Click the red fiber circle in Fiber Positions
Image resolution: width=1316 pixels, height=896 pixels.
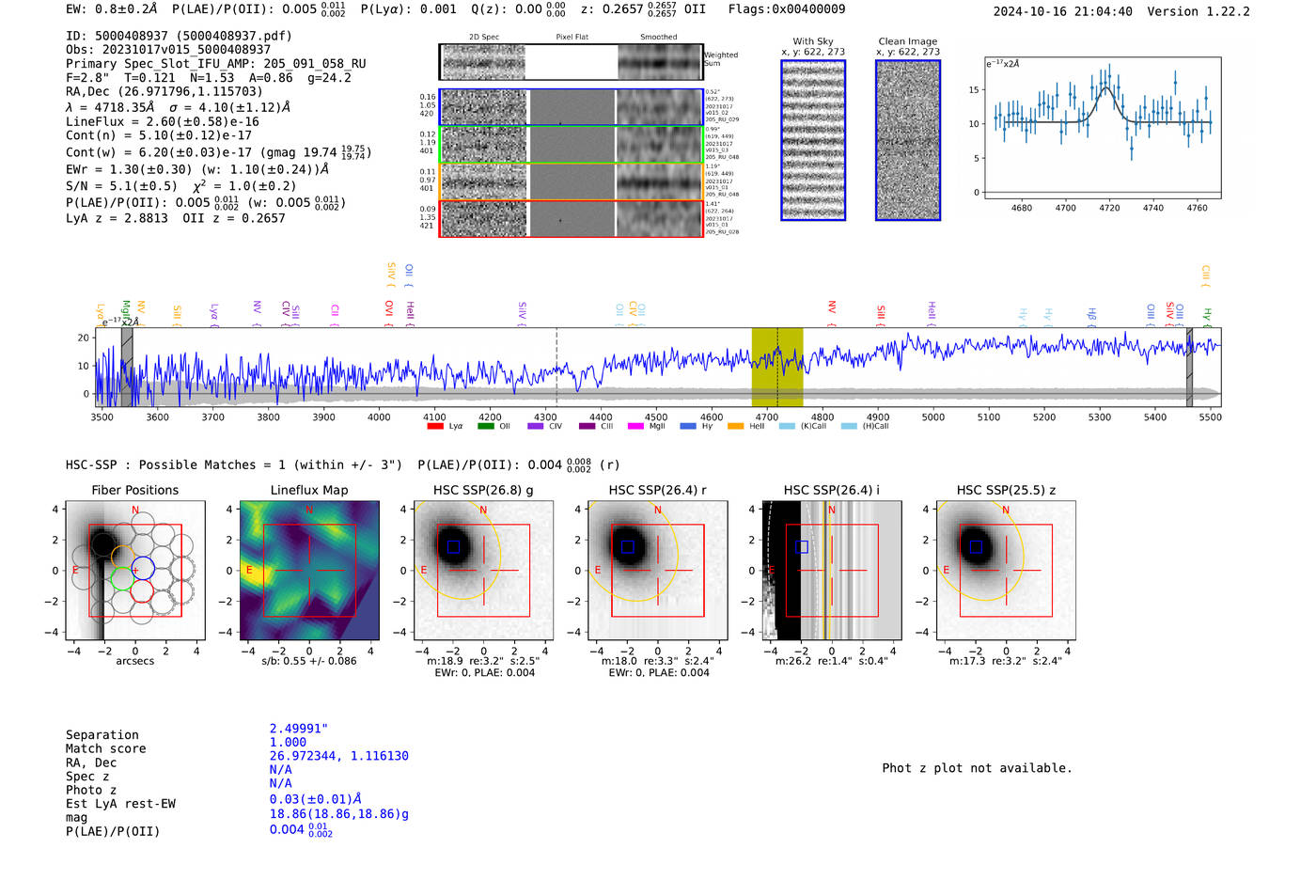point(142,590)
